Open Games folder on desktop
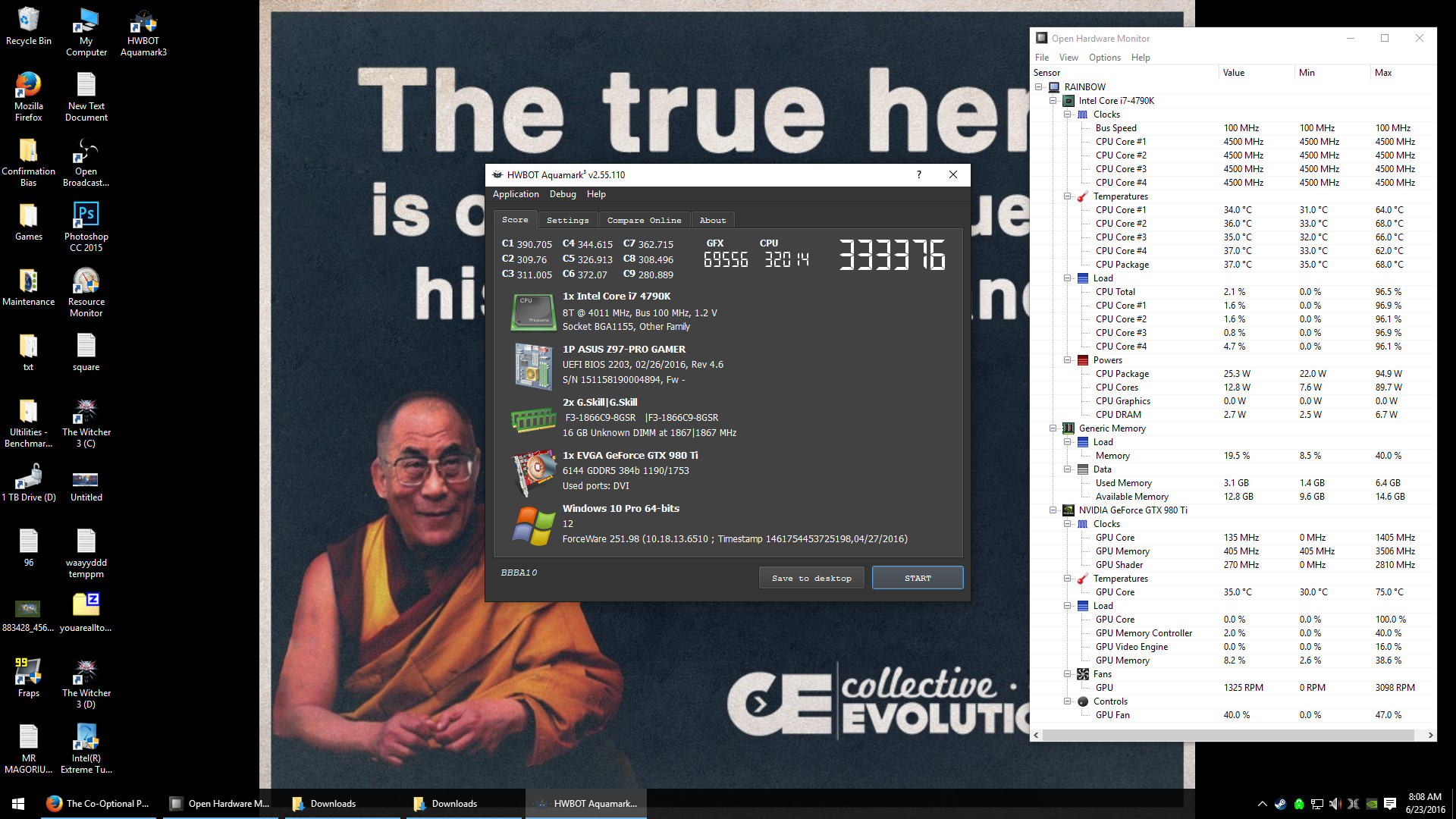The height and width of the screenshot is (819, 1456). point(29,221)
